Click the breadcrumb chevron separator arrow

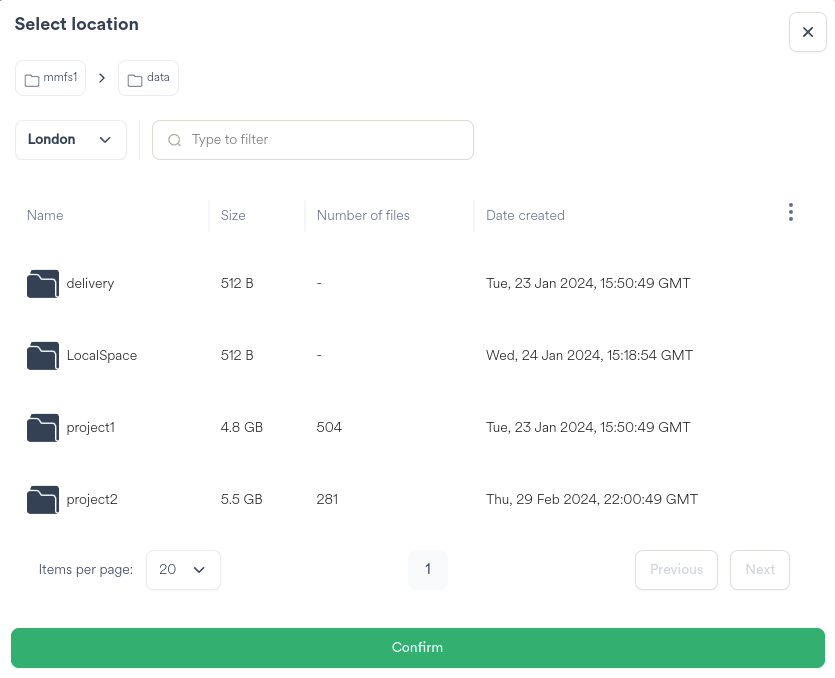(102, 78)
